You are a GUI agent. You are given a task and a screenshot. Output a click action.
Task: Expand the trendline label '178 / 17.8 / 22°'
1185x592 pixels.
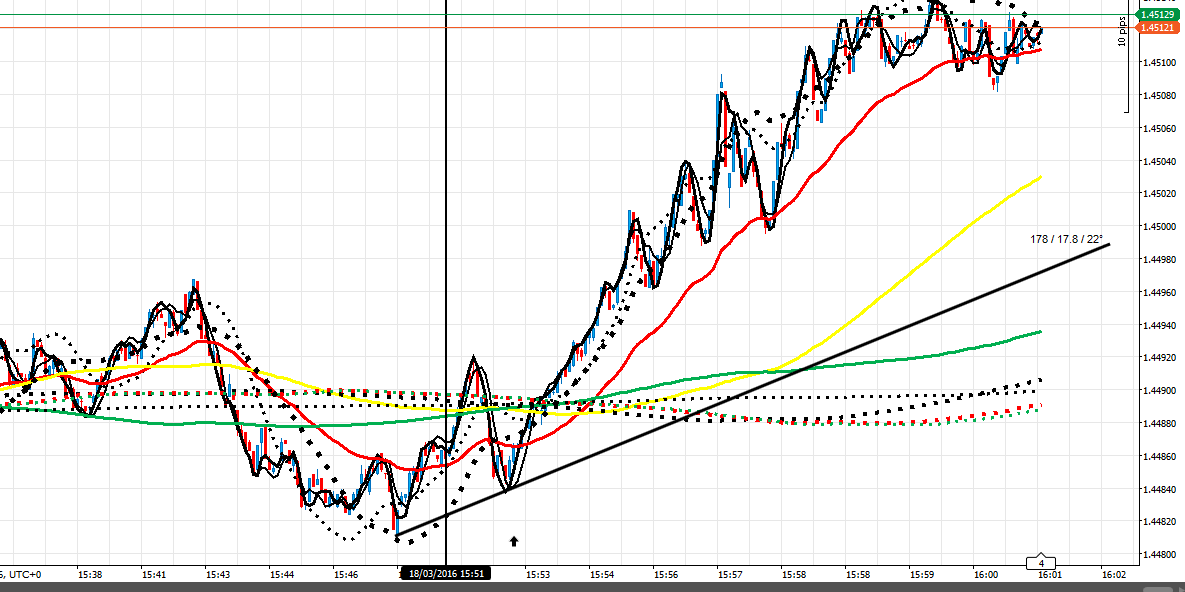[x=1066, y=239]
